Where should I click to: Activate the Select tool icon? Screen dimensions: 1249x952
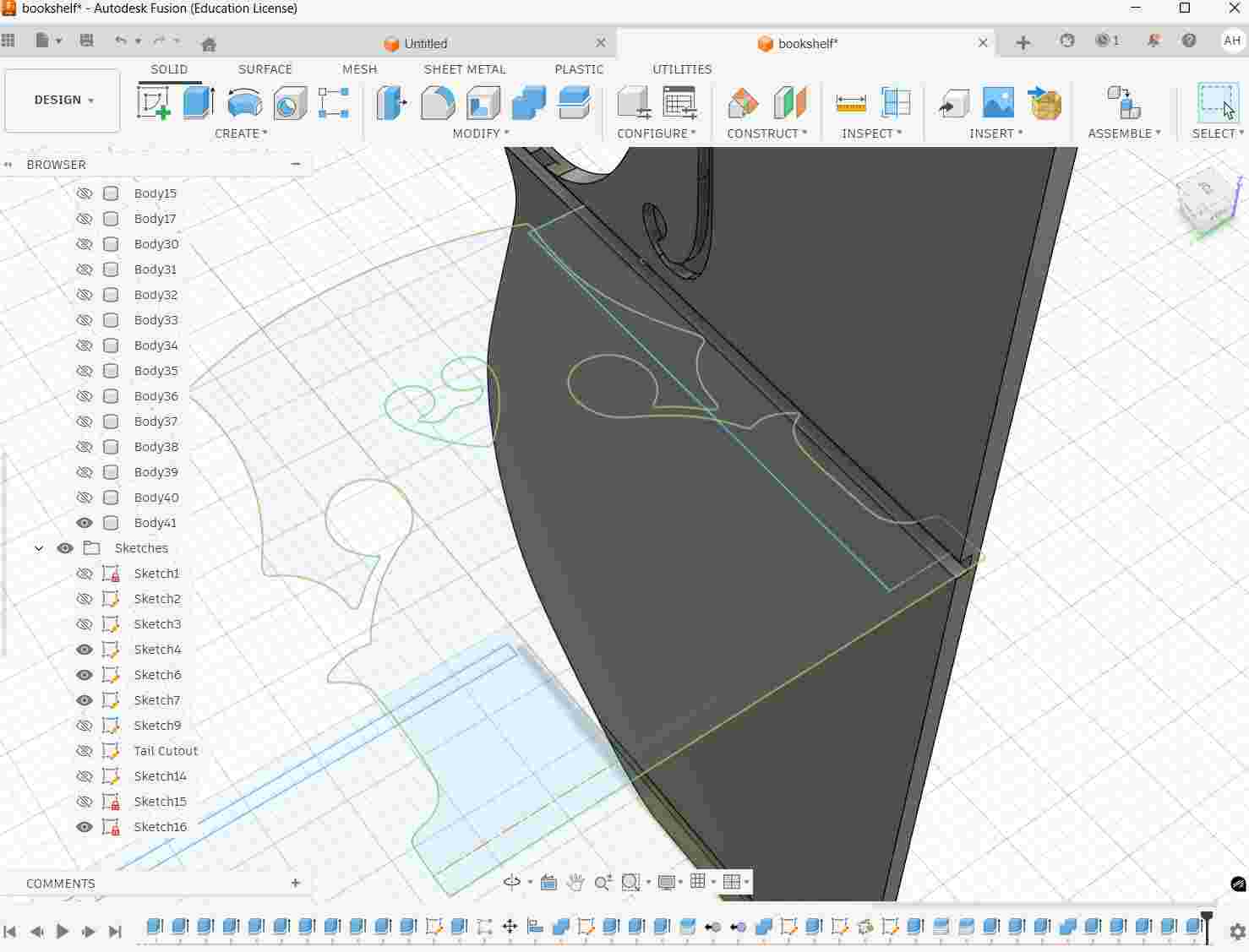[1217, 102]
